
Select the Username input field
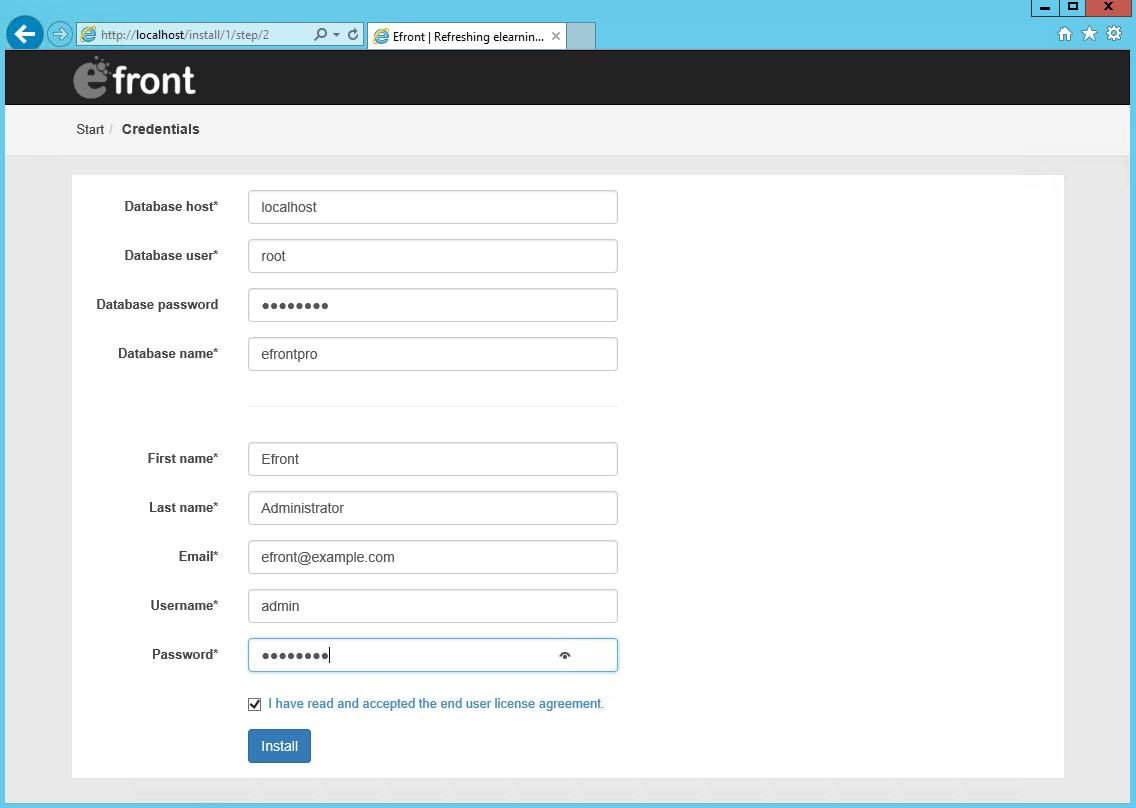click(432, 606)
